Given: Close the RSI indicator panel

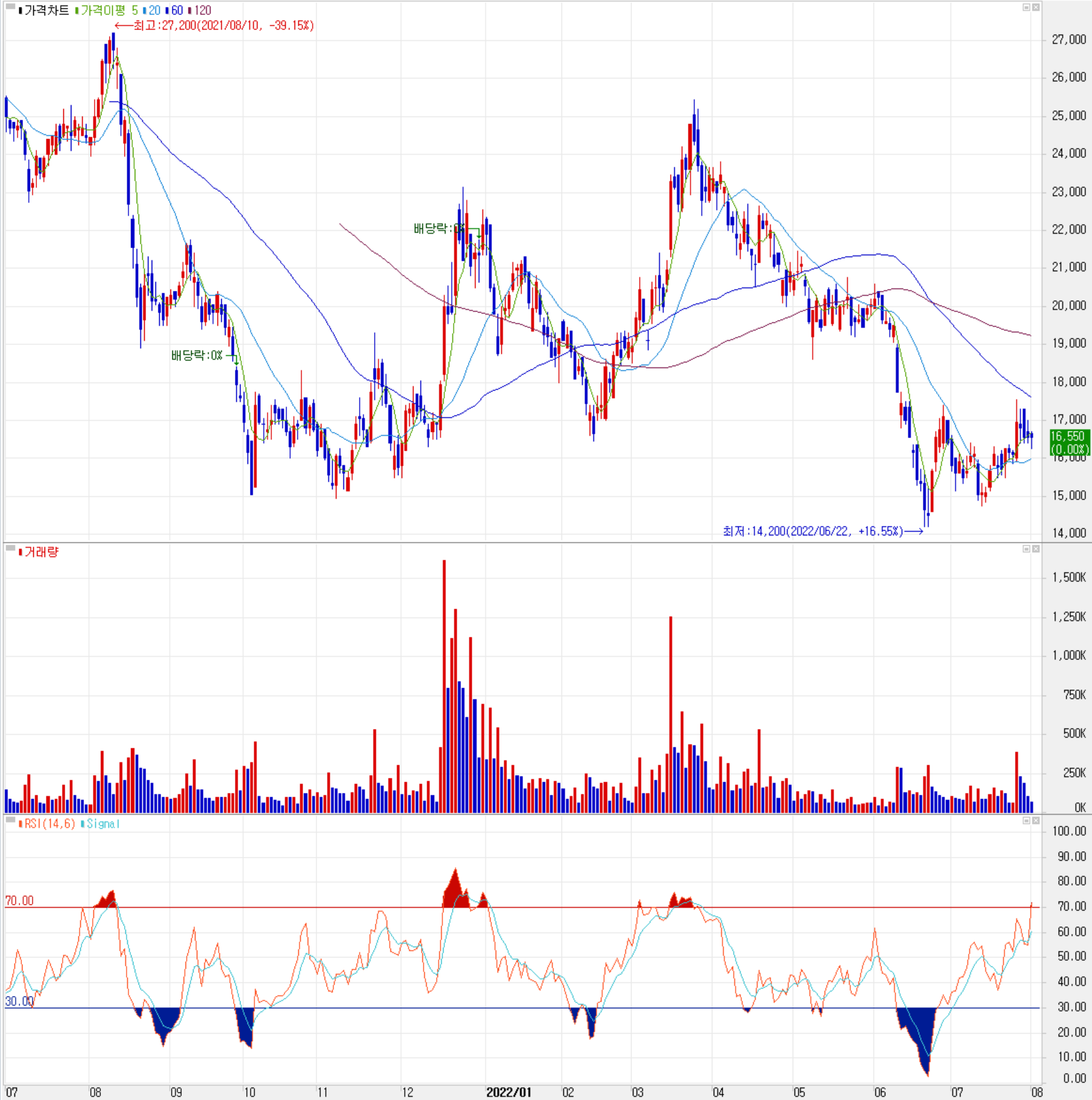Looking at the screenshot, I should point(1036,820).
